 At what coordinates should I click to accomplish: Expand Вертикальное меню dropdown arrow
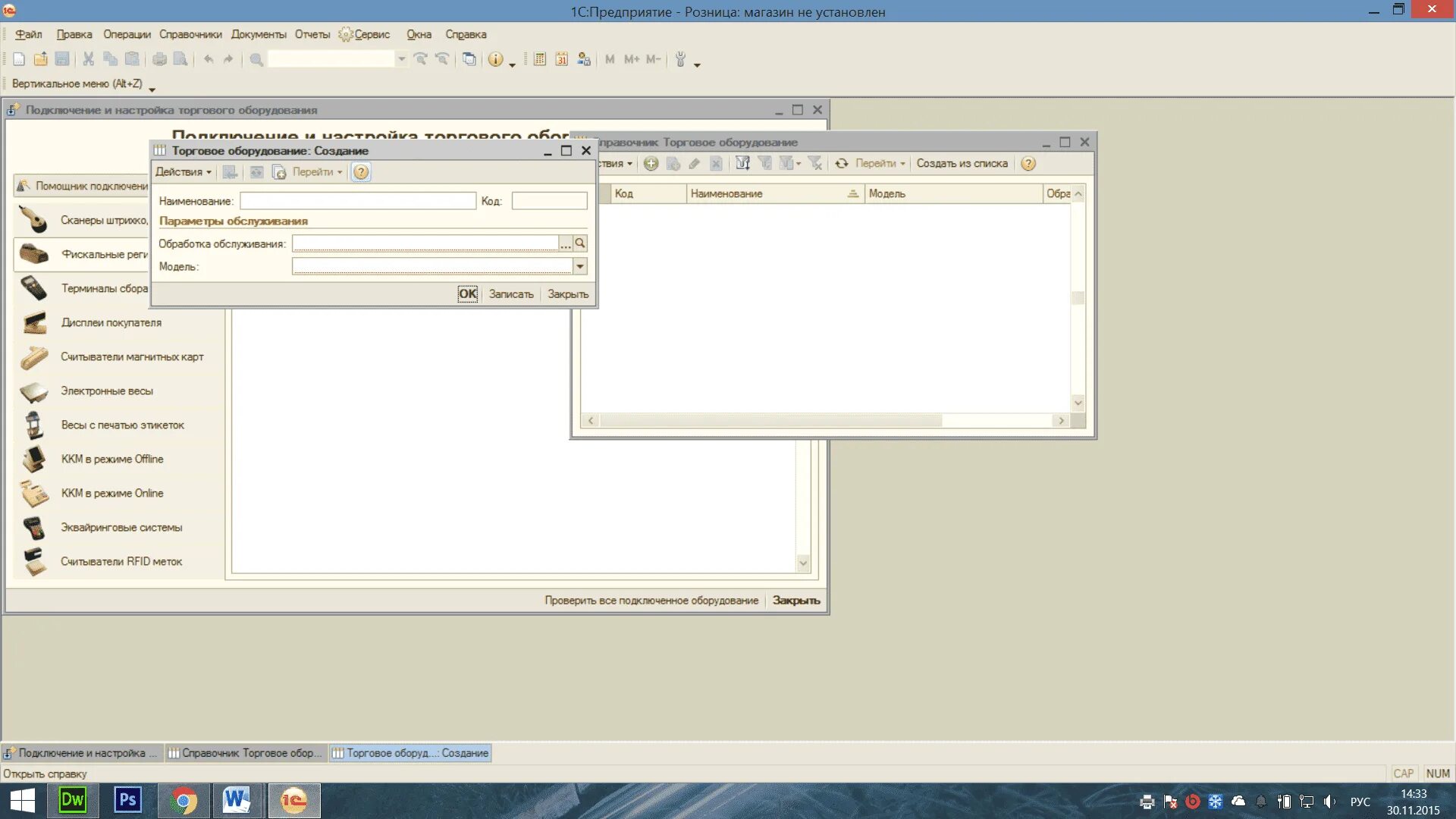click(152, 89)
